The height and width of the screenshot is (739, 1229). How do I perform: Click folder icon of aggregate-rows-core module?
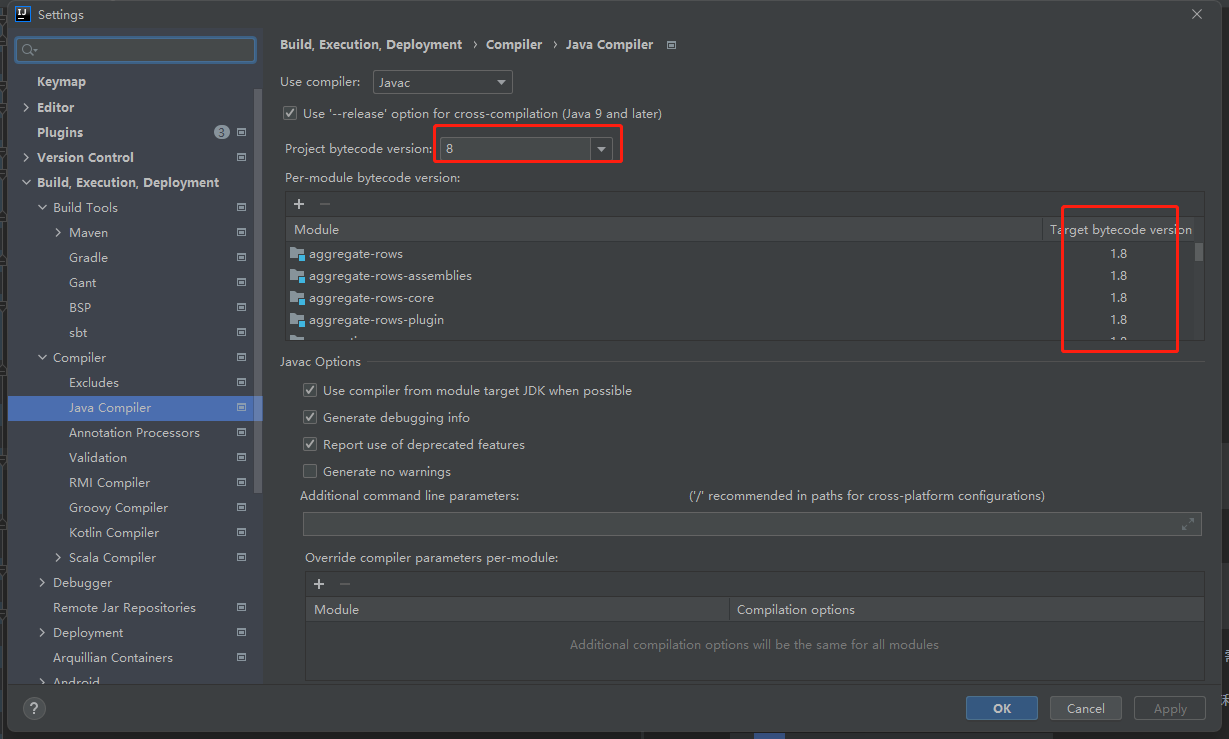coord(297,298)
